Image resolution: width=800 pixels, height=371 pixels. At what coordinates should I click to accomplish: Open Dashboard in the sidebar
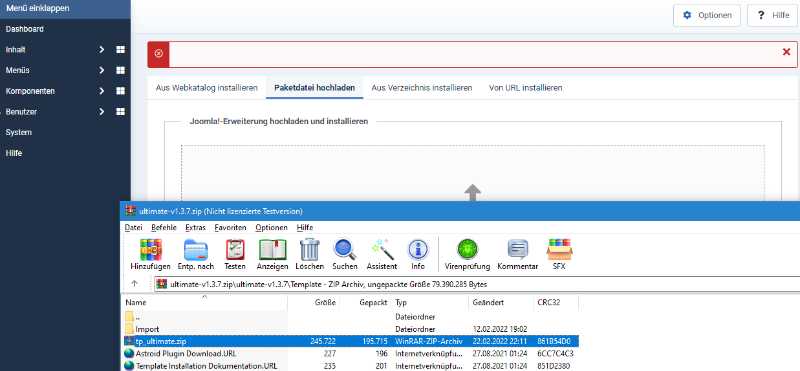click(24, 29)
